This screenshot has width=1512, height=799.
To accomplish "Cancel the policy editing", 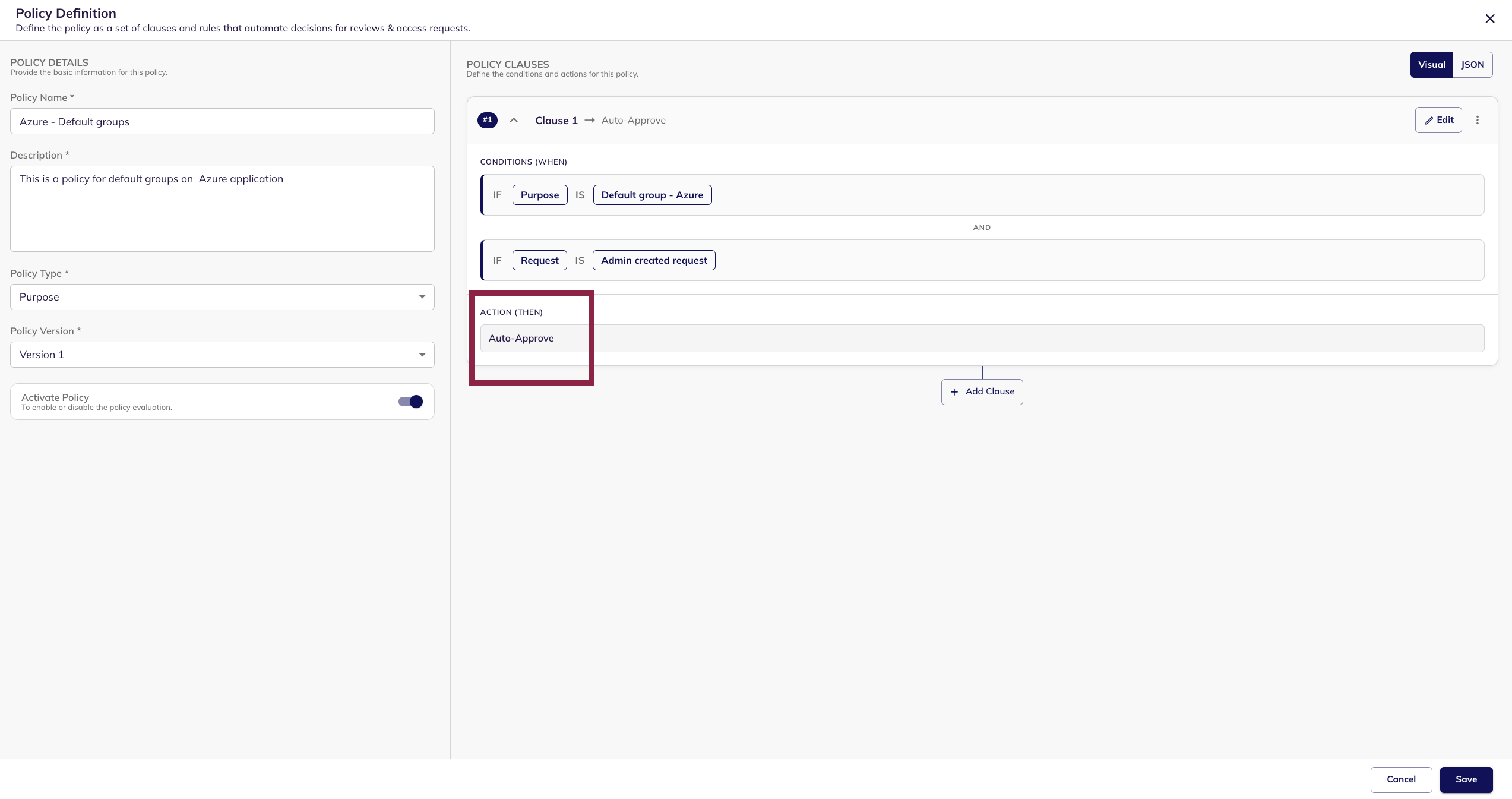I will (x=1401, y=779).
